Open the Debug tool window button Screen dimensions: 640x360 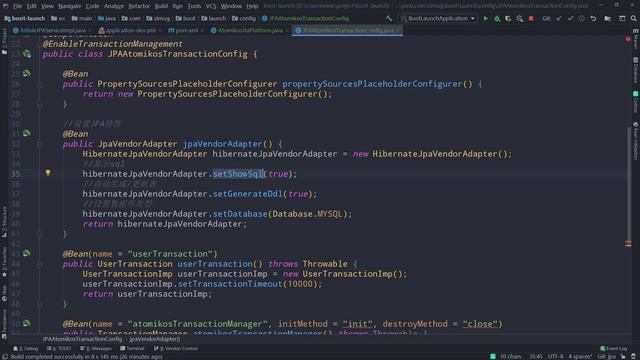26,348
